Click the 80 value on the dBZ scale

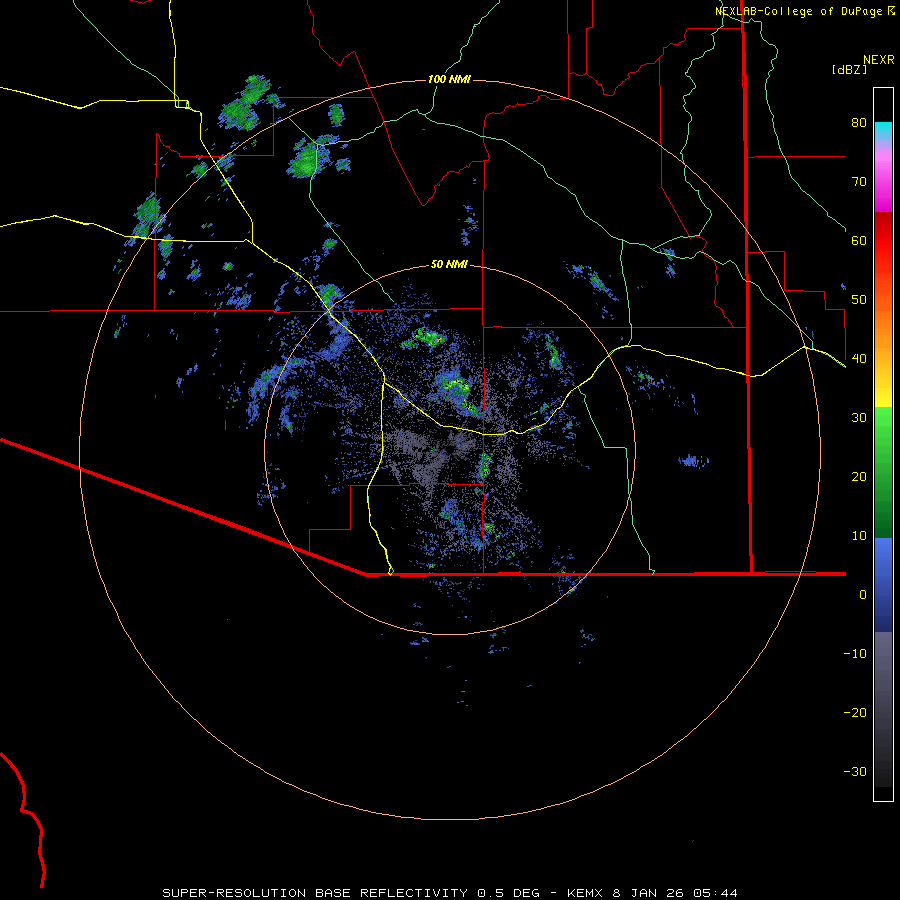(859, 123)
